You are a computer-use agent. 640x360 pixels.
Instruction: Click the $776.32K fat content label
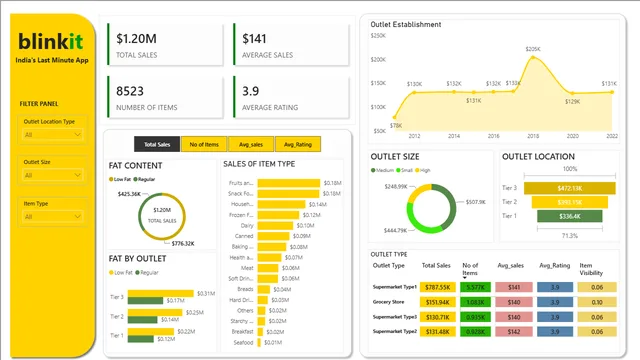click(183, 244)
